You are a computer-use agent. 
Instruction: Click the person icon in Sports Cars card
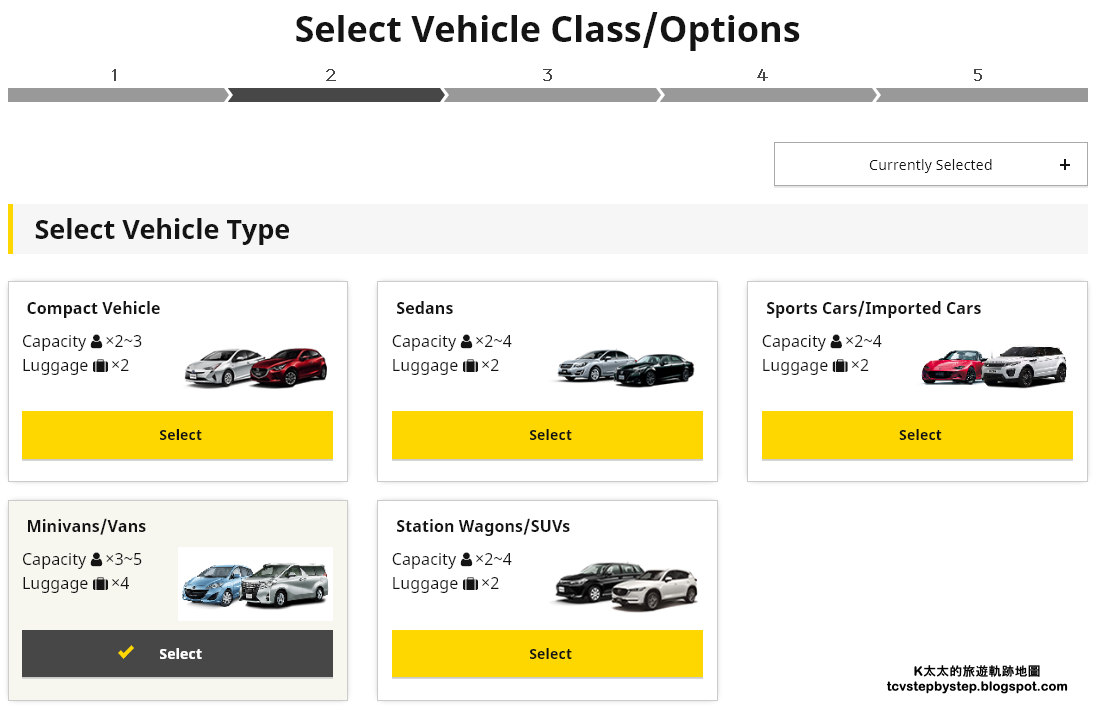pos(836,341)
